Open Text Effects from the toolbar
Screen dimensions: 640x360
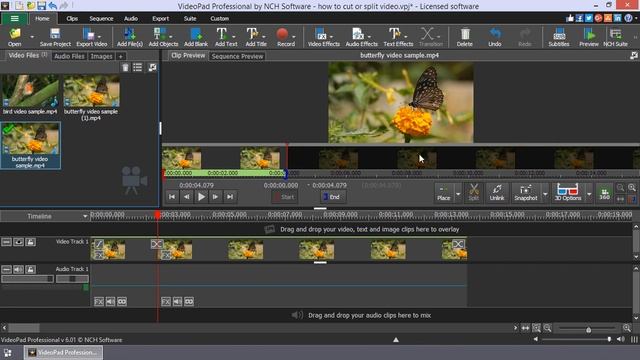coord(398,36)
